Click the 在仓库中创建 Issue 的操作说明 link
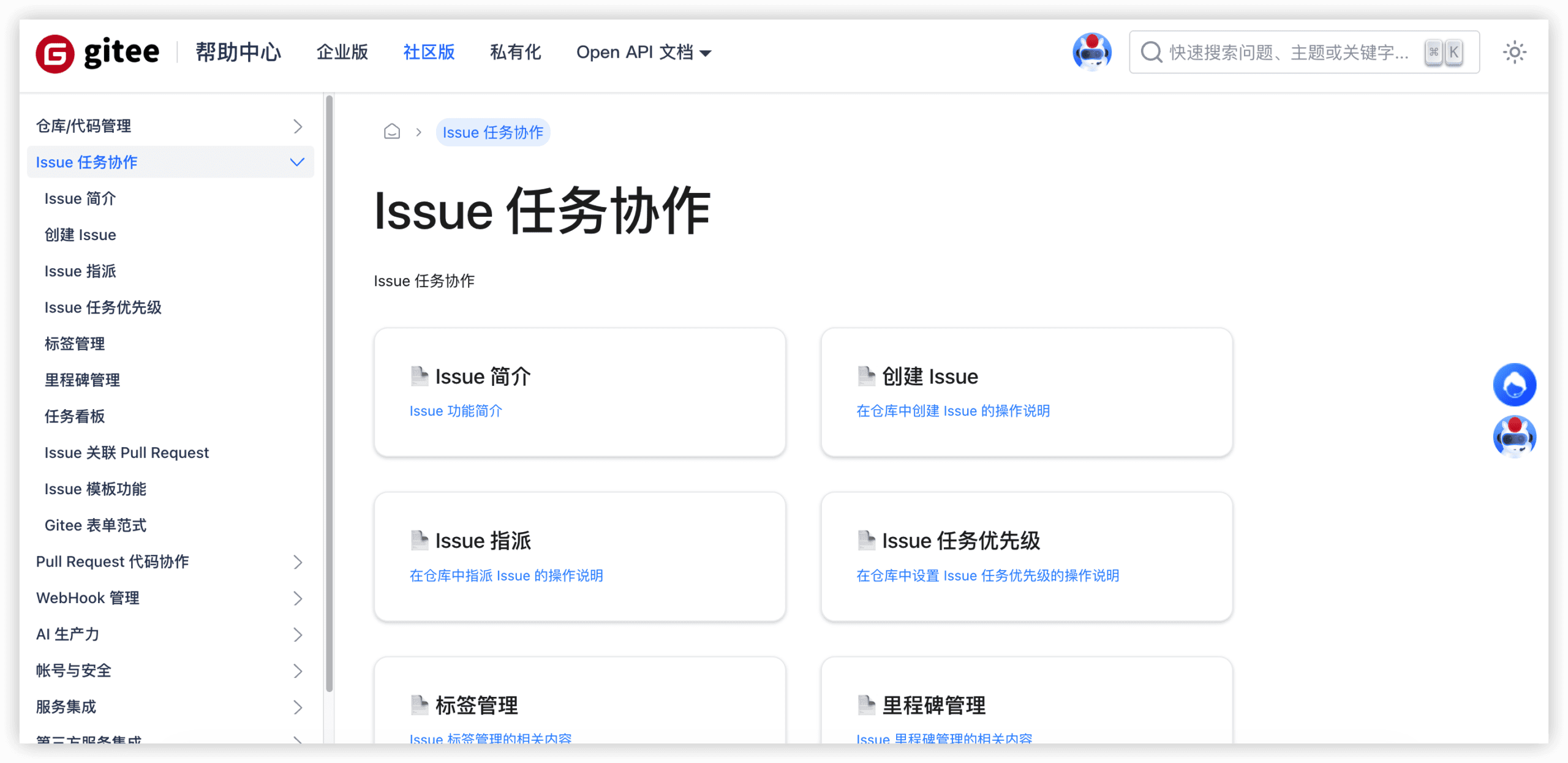The width and height of the screenshot is (1568, 763). click(954, 411)
